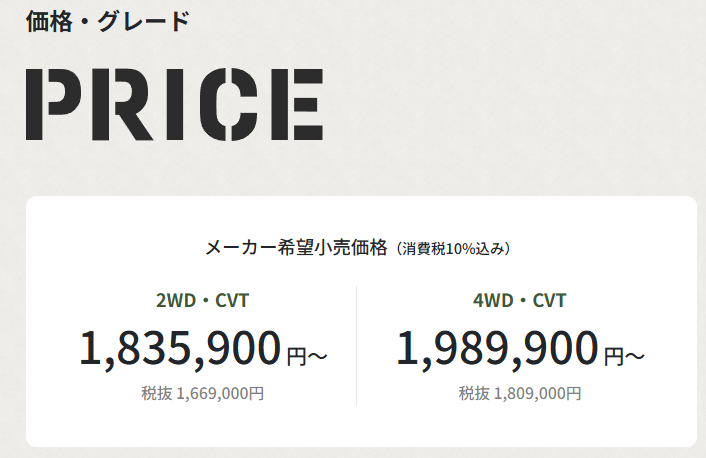Click the 1,989,900円 price
This screenshot has height=458, width=706.
pyautogui.click(x=520, y=349)
